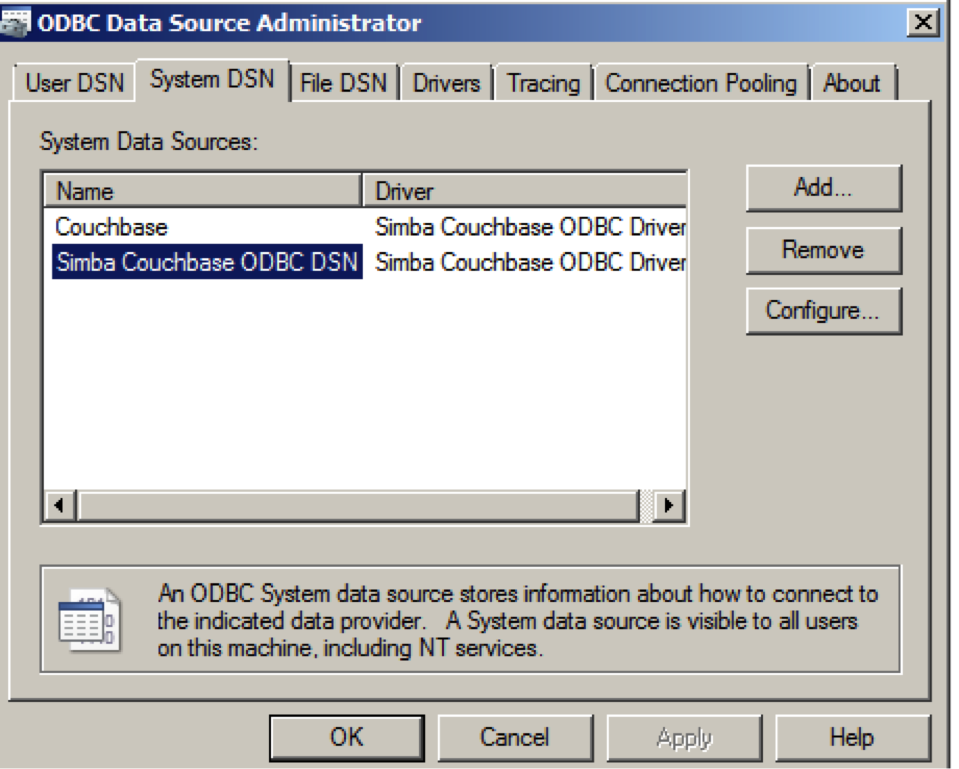Confirm with the OK button

(x=347, y=737)
